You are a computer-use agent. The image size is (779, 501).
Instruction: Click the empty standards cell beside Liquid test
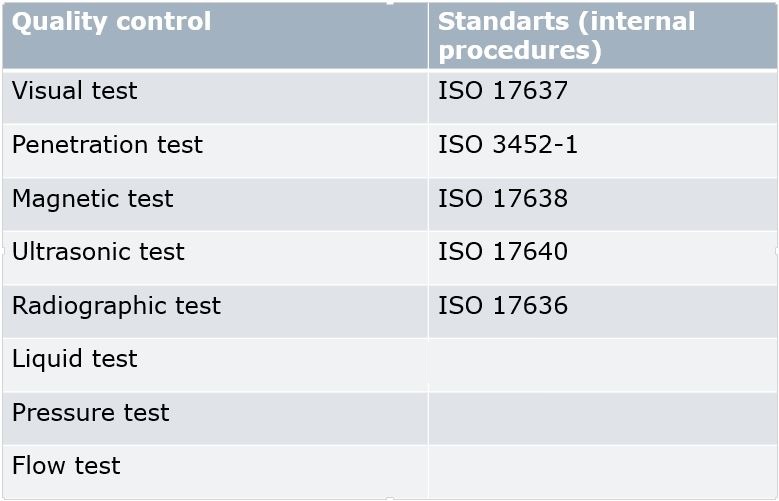pos(602,364)
